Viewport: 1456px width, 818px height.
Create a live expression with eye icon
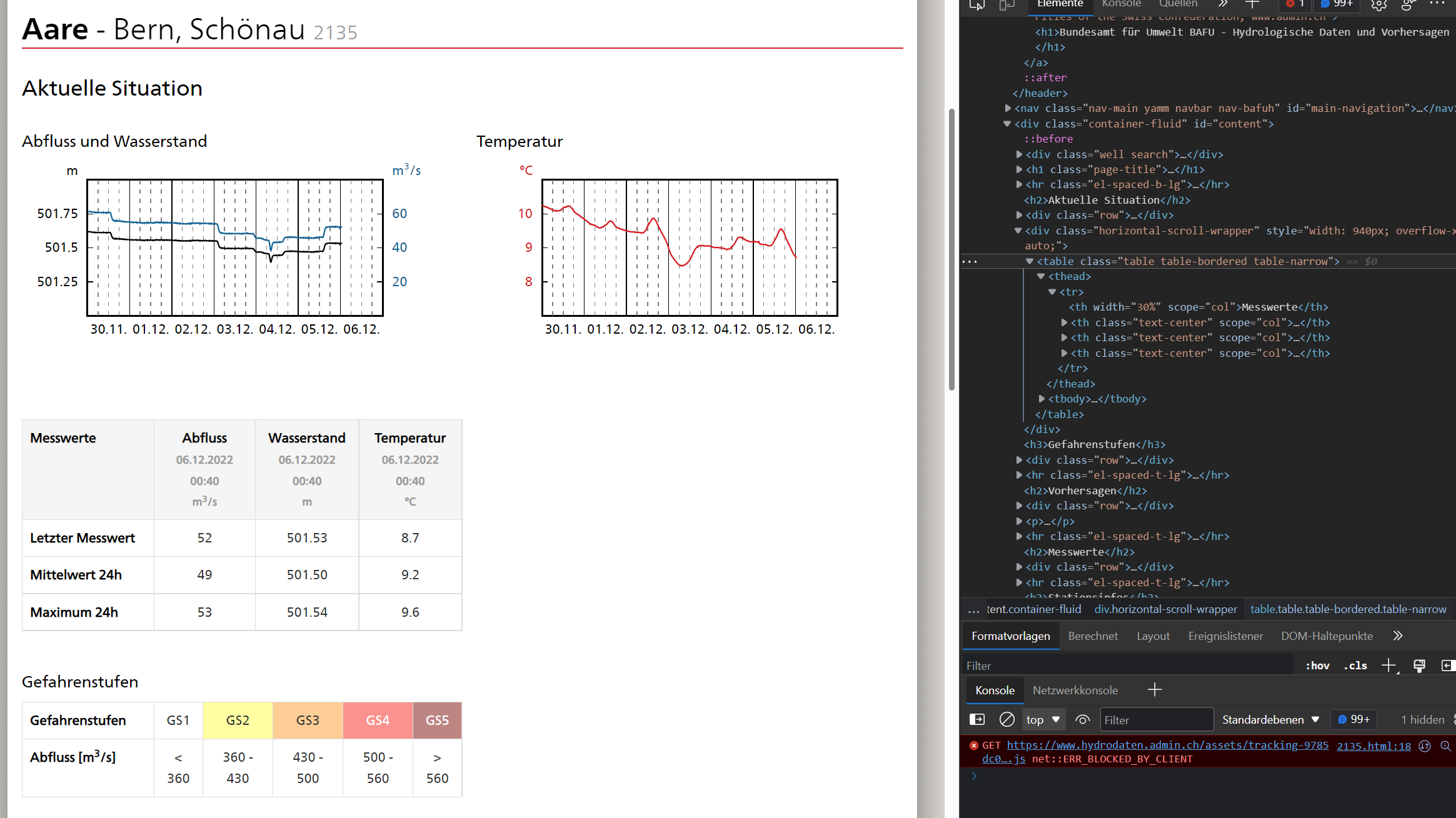coord(1083,720)
